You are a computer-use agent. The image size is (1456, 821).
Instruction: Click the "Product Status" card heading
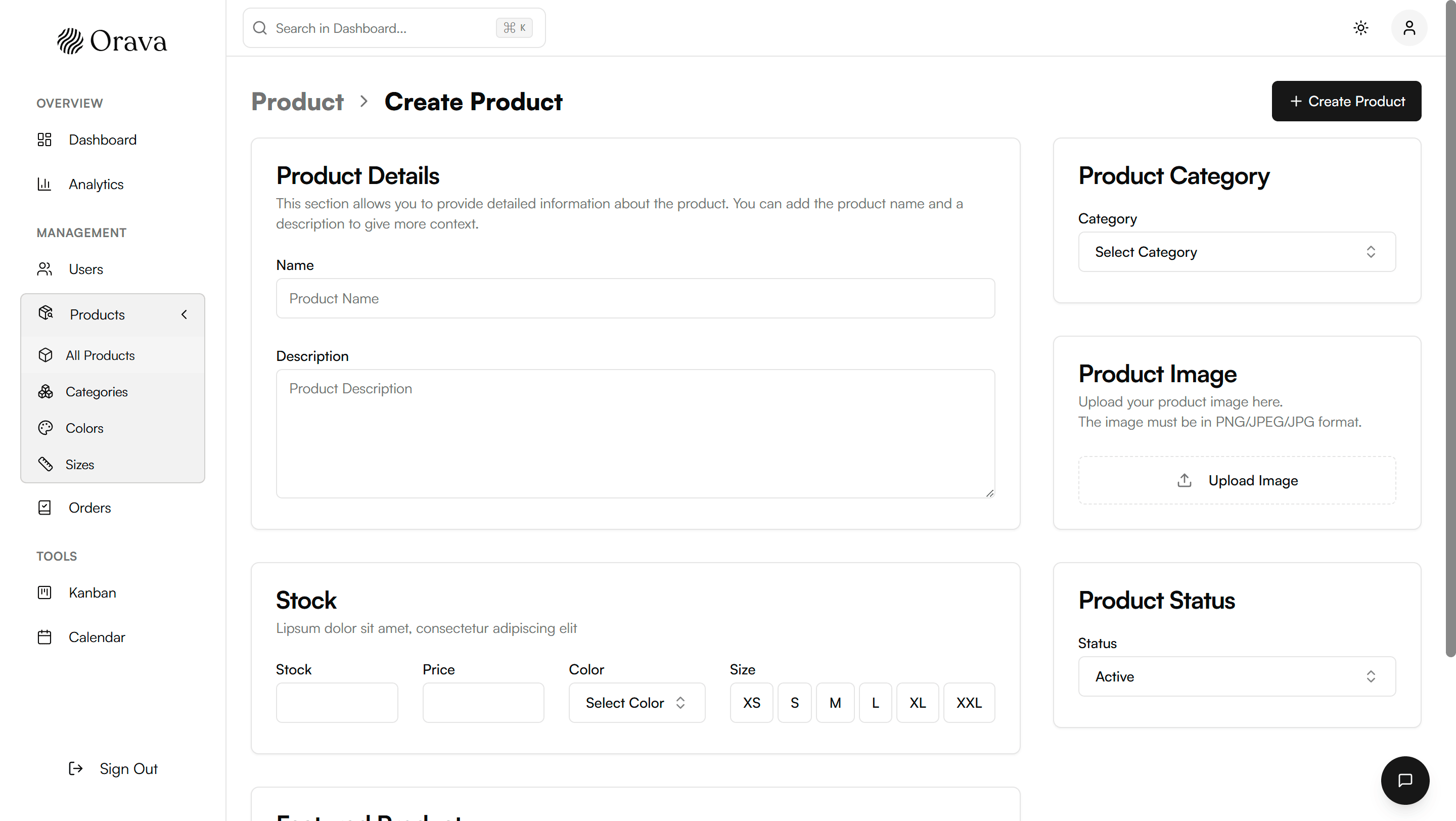pyautogui.click(x=1156, y=600)
